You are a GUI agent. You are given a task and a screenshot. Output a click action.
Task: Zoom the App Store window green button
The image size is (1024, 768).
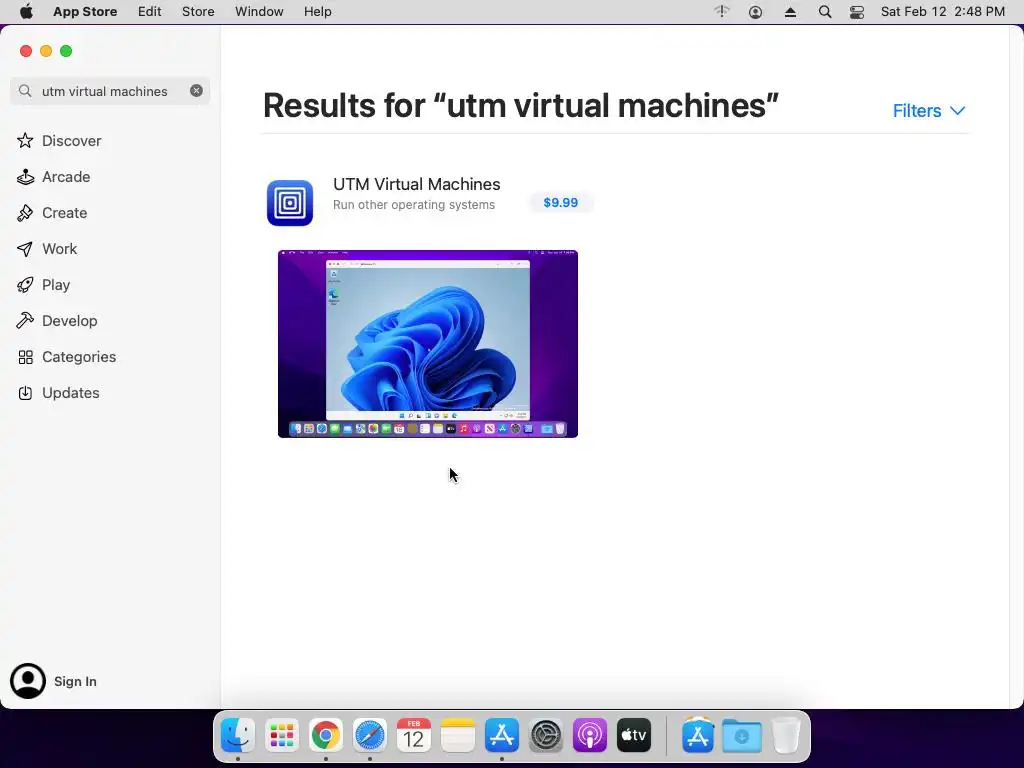(66, 51)
